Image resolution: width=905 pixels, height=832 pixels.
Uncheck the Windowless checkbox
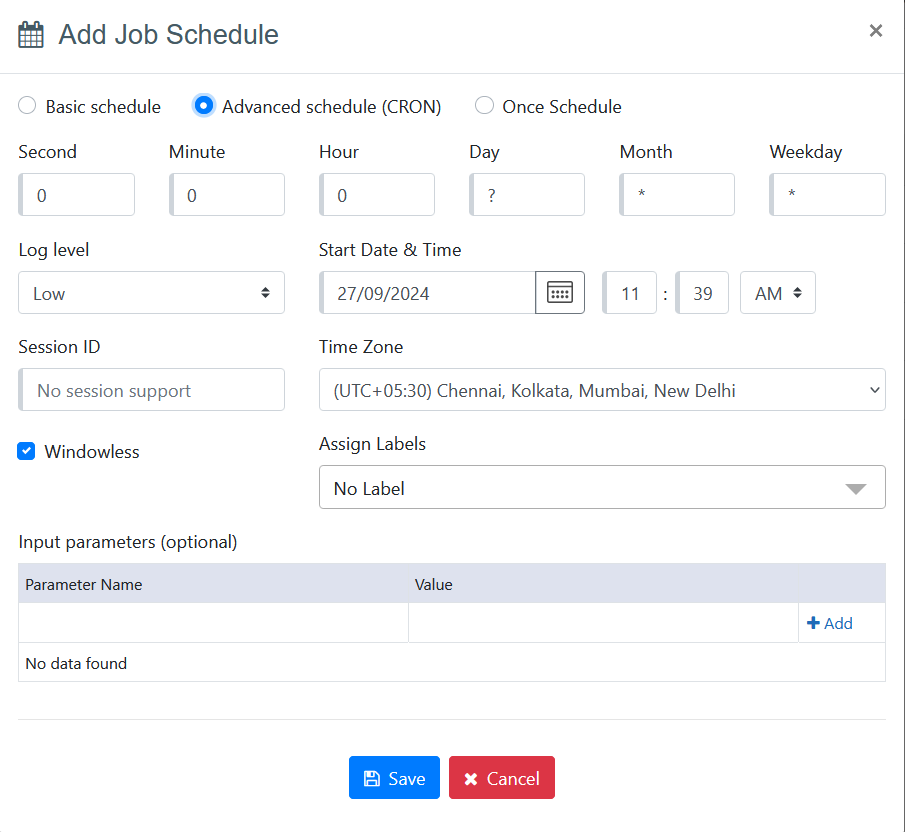click(27, 452)
